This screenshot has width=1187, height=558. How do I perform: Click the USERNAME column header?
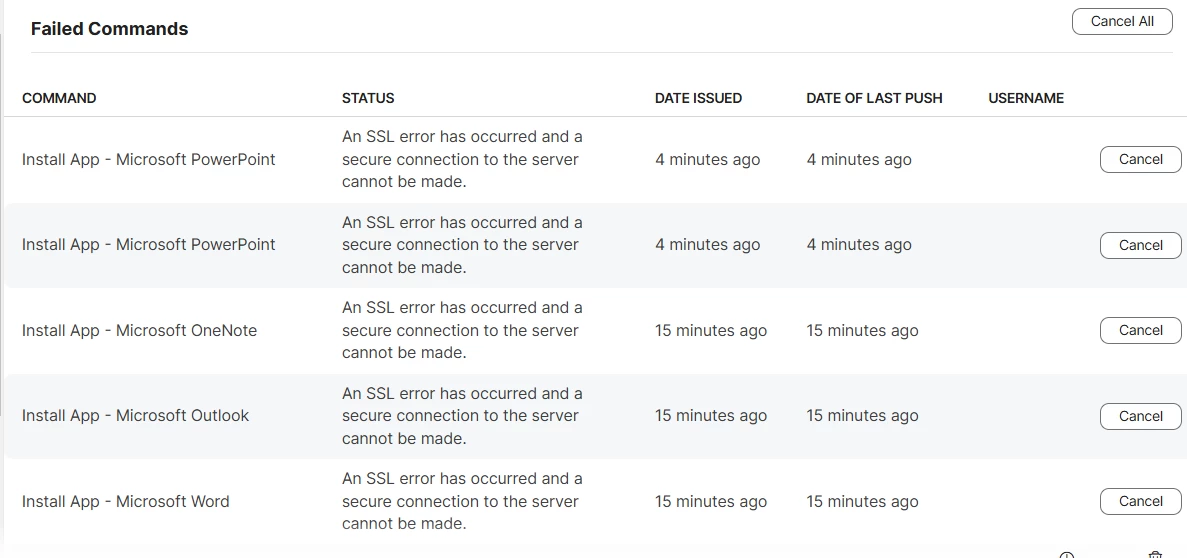[x=1026, y=98]
